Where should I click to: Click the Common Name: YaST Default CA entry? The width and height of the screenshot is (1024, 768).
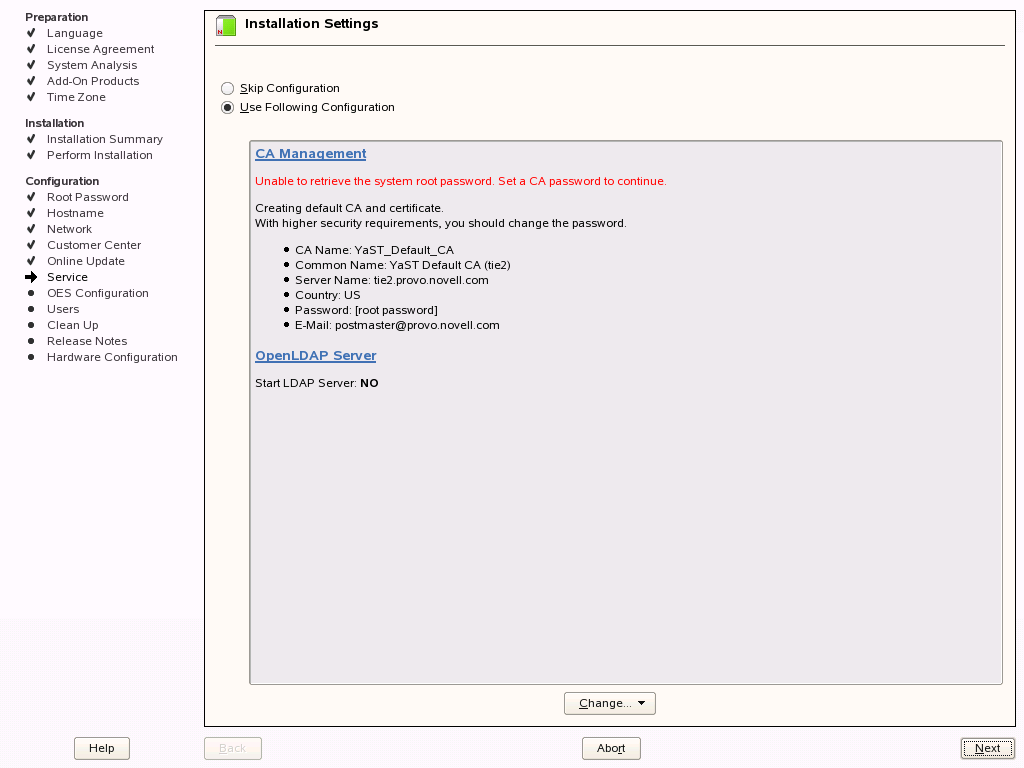[x=403, y=265]
